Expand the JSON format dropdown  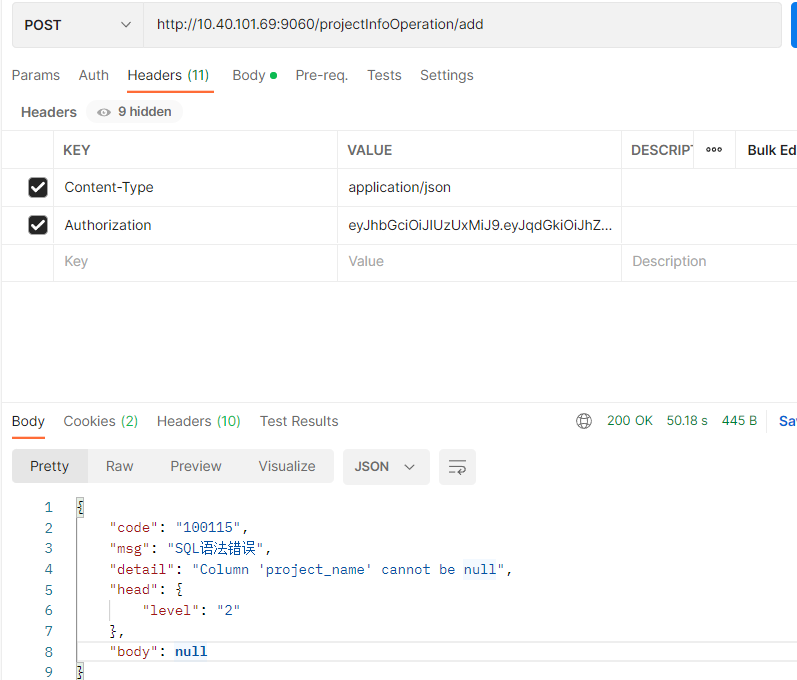pyautogui.click(x=385, y=467)
